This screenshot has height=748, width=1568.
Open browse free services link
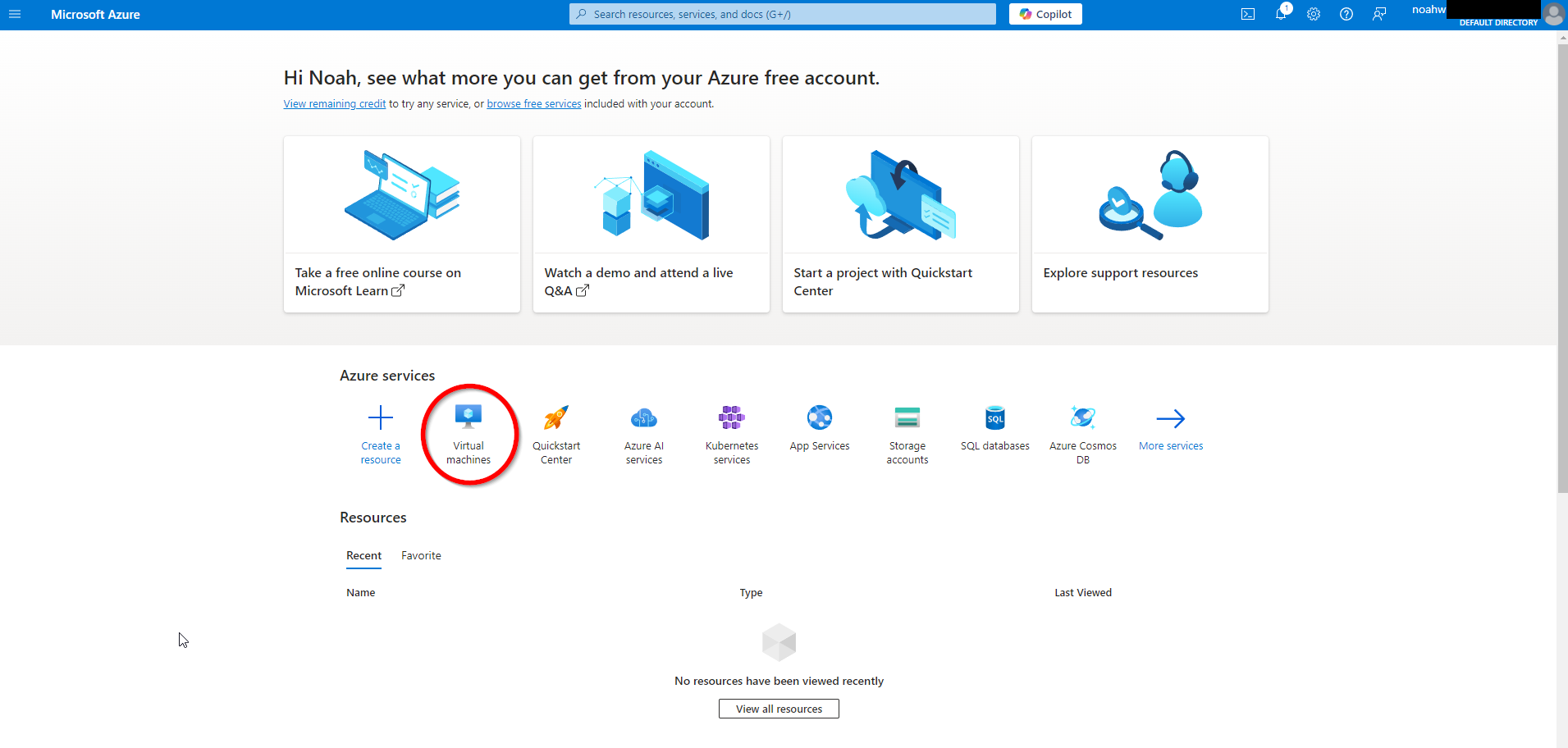tap(534, 104)
